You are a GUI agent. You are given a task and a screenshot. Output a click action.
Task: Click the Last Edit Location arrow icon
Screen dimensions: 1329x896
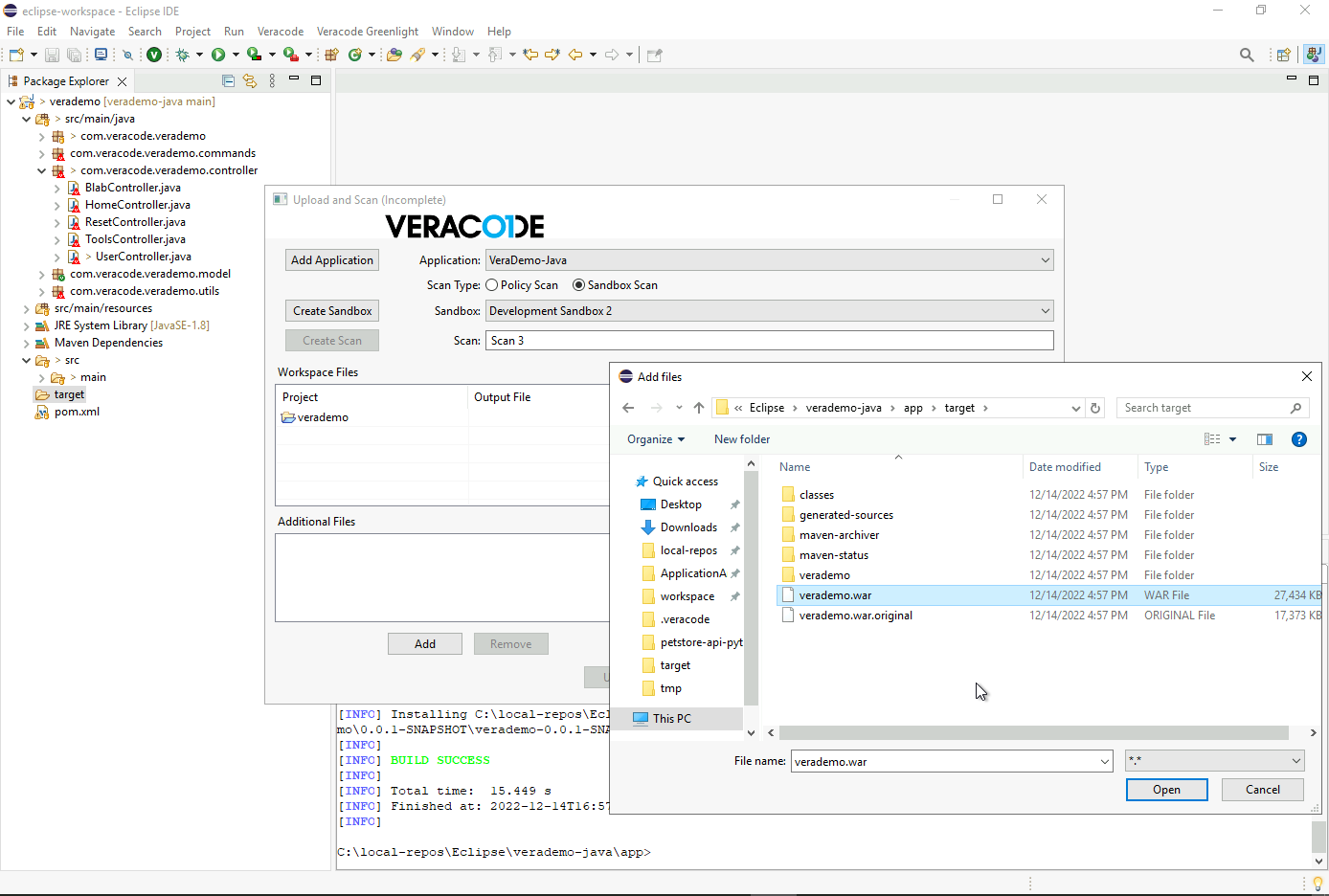point(530,56)
